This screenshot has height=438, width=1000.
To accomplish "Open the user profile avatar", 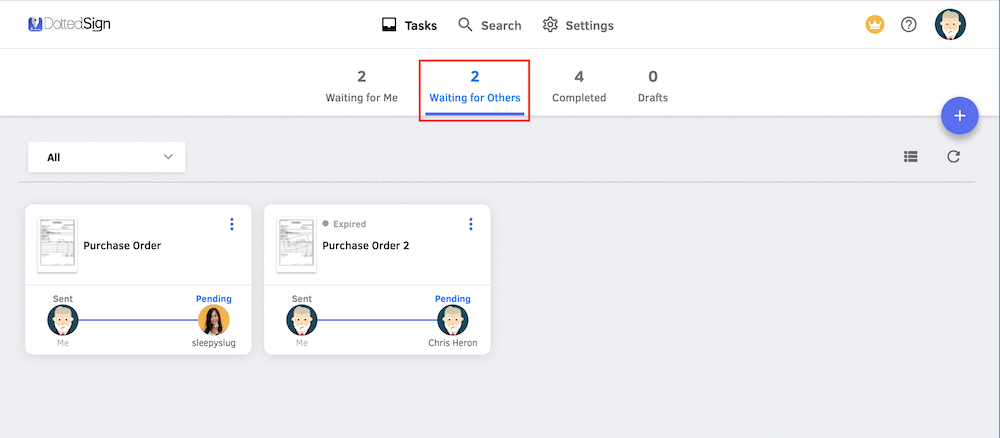I will [950, 25].
